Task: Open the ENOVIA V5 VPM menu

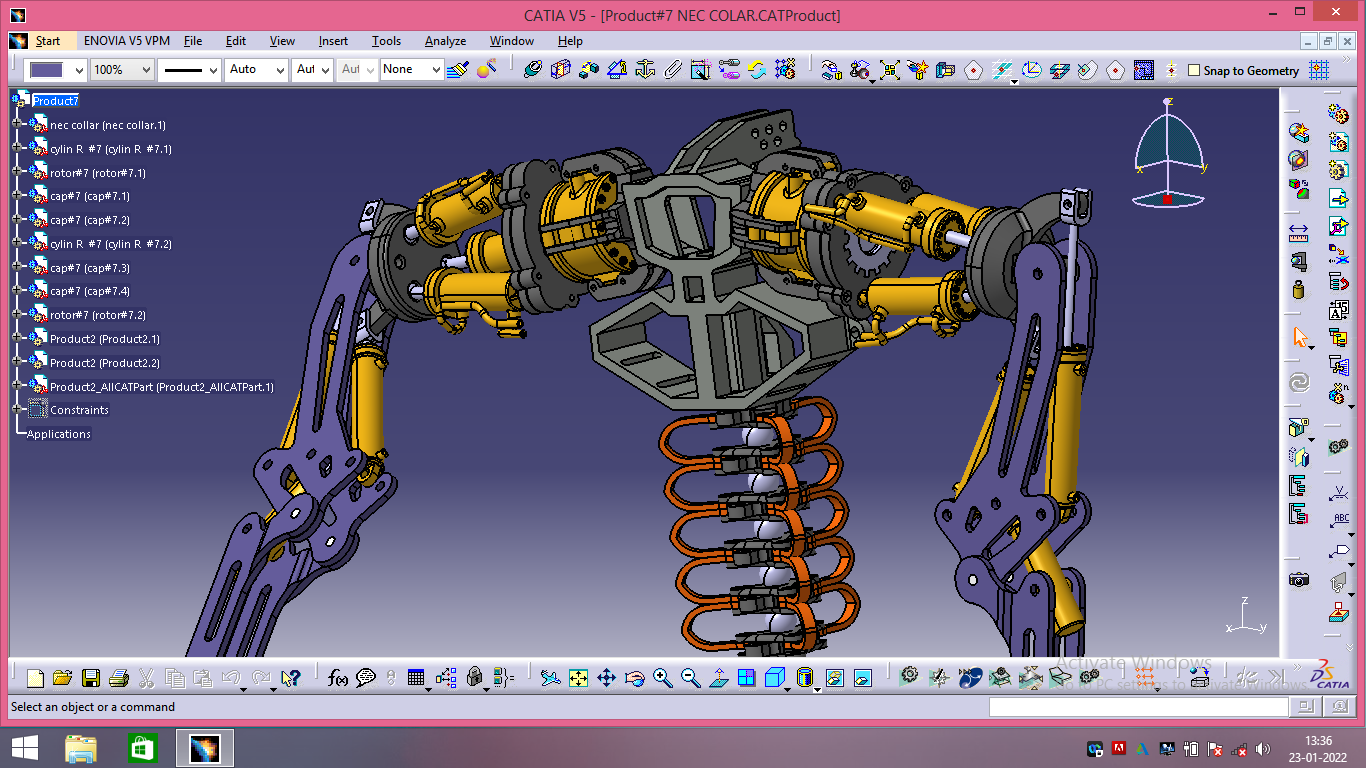Action: point(127,41)
